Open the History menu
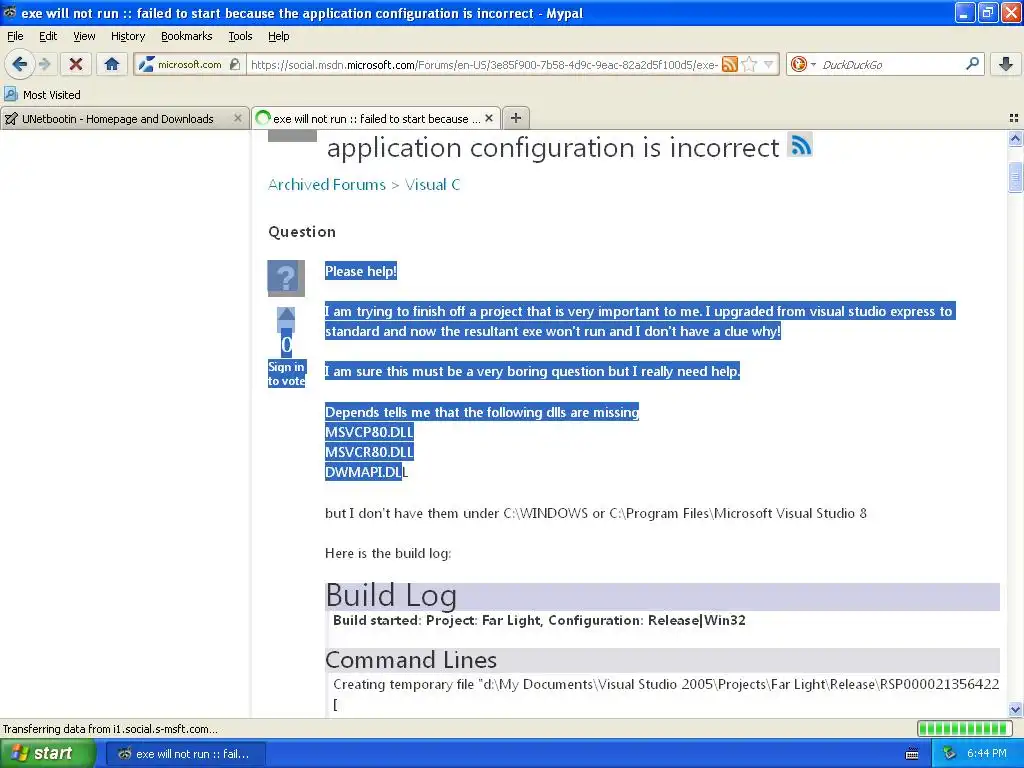The image size is (1024, 768). (127, 36)
